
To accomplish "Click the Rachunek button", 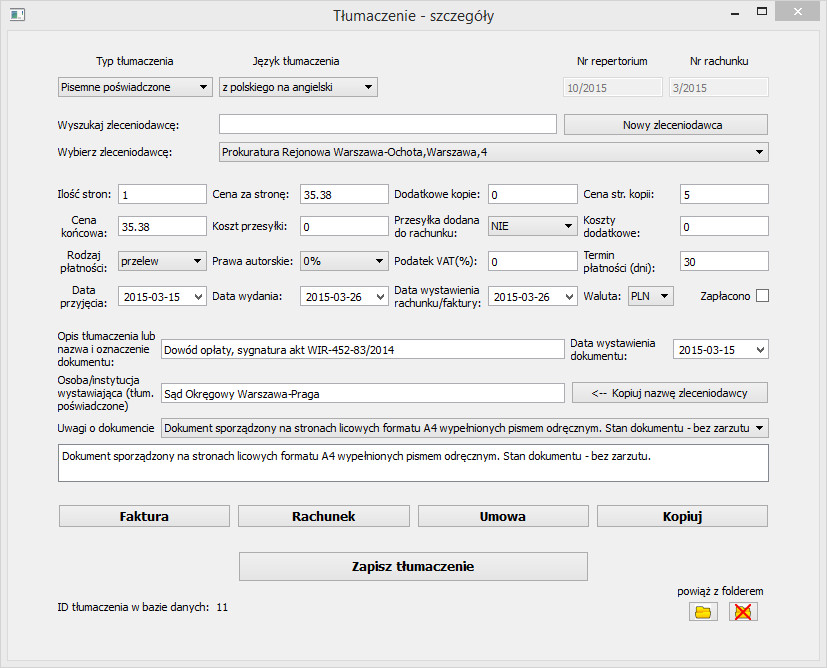I will (x=324, y=516).
